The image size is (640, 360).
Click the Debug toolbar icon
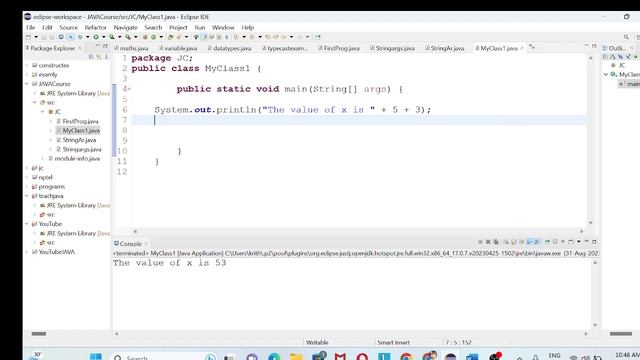click(x=80, y=37)
